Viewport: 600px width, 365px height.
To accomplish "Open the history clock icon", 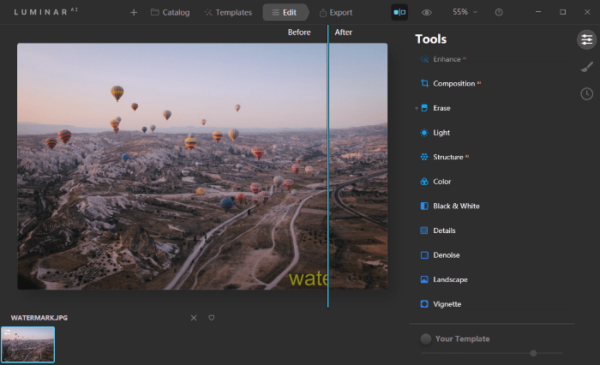I will pyautogui.click(x=587, y=94).
